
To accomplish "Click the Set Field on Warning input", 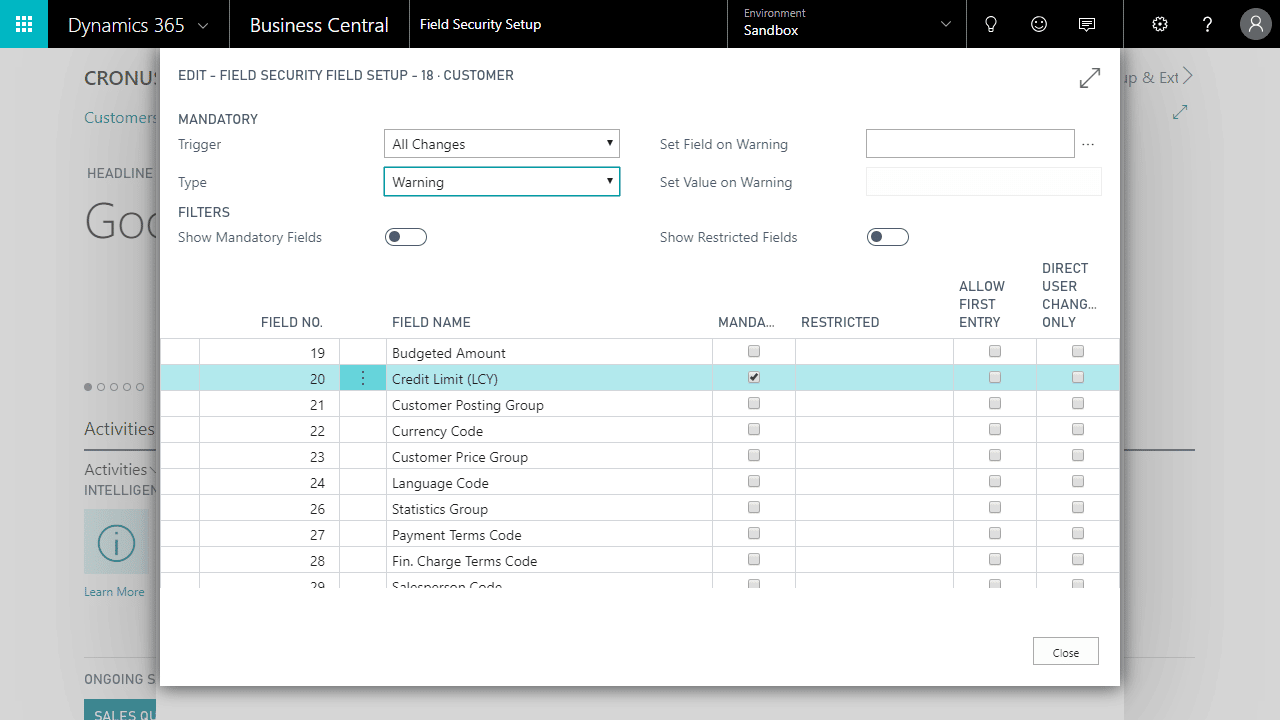I will click(970, 144).
